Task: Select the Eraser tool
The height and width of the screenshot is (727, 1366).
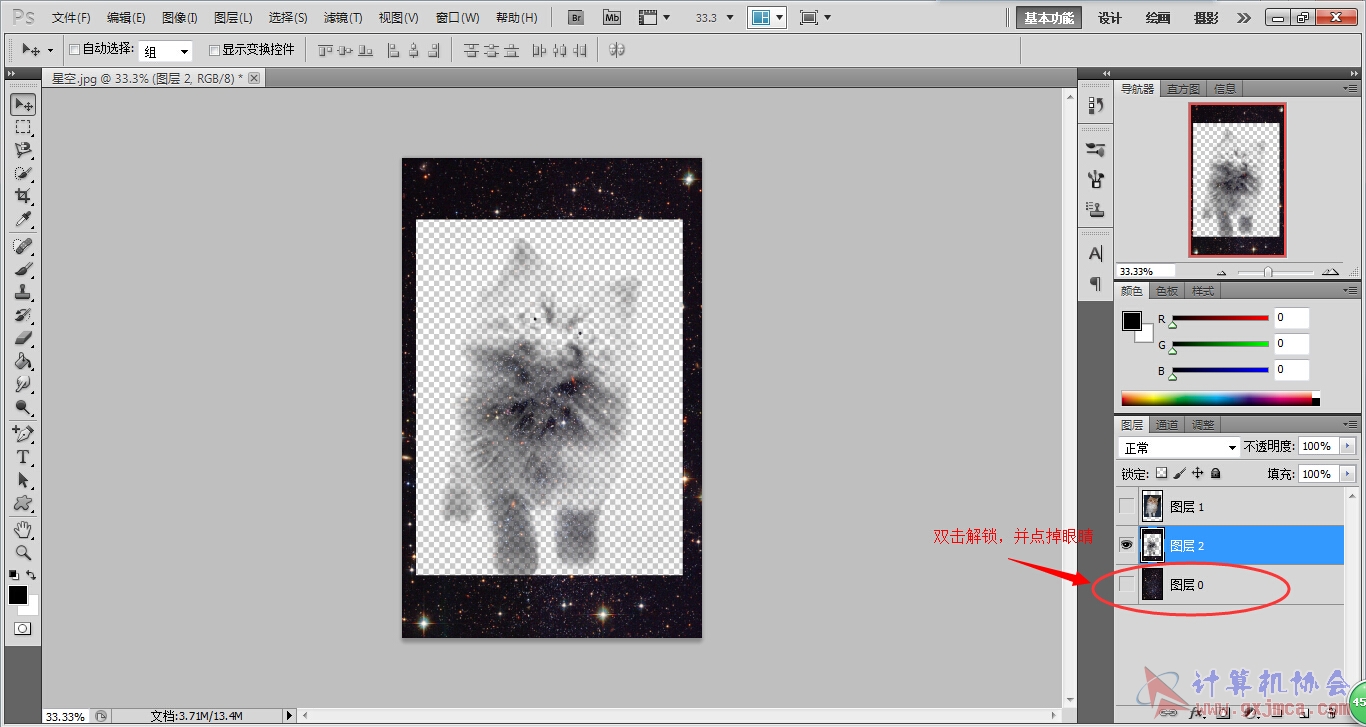Action: coord(23,338)
